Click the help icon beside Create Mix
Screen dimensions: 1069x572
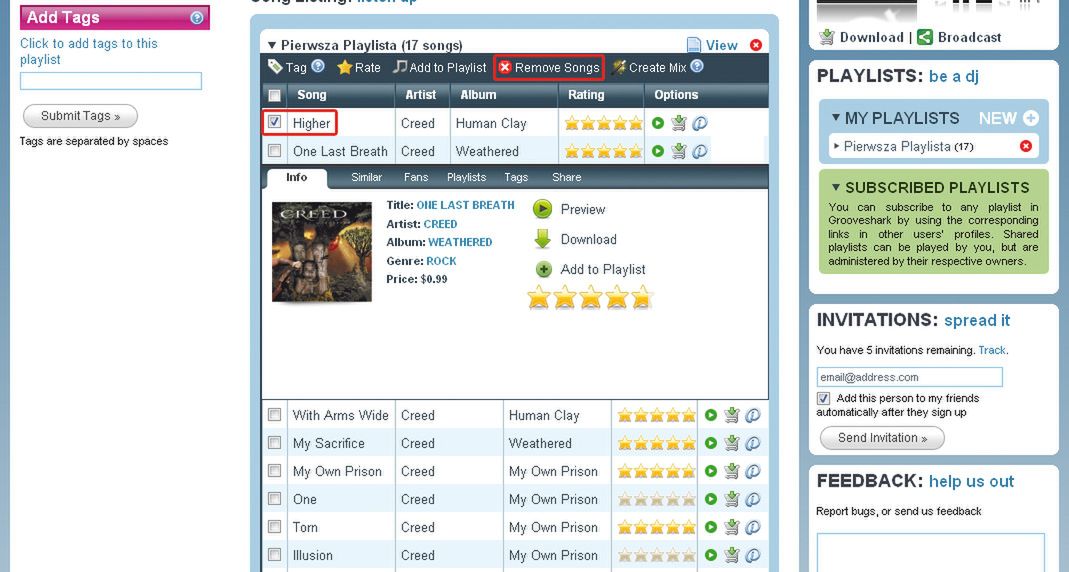(697, 66)
